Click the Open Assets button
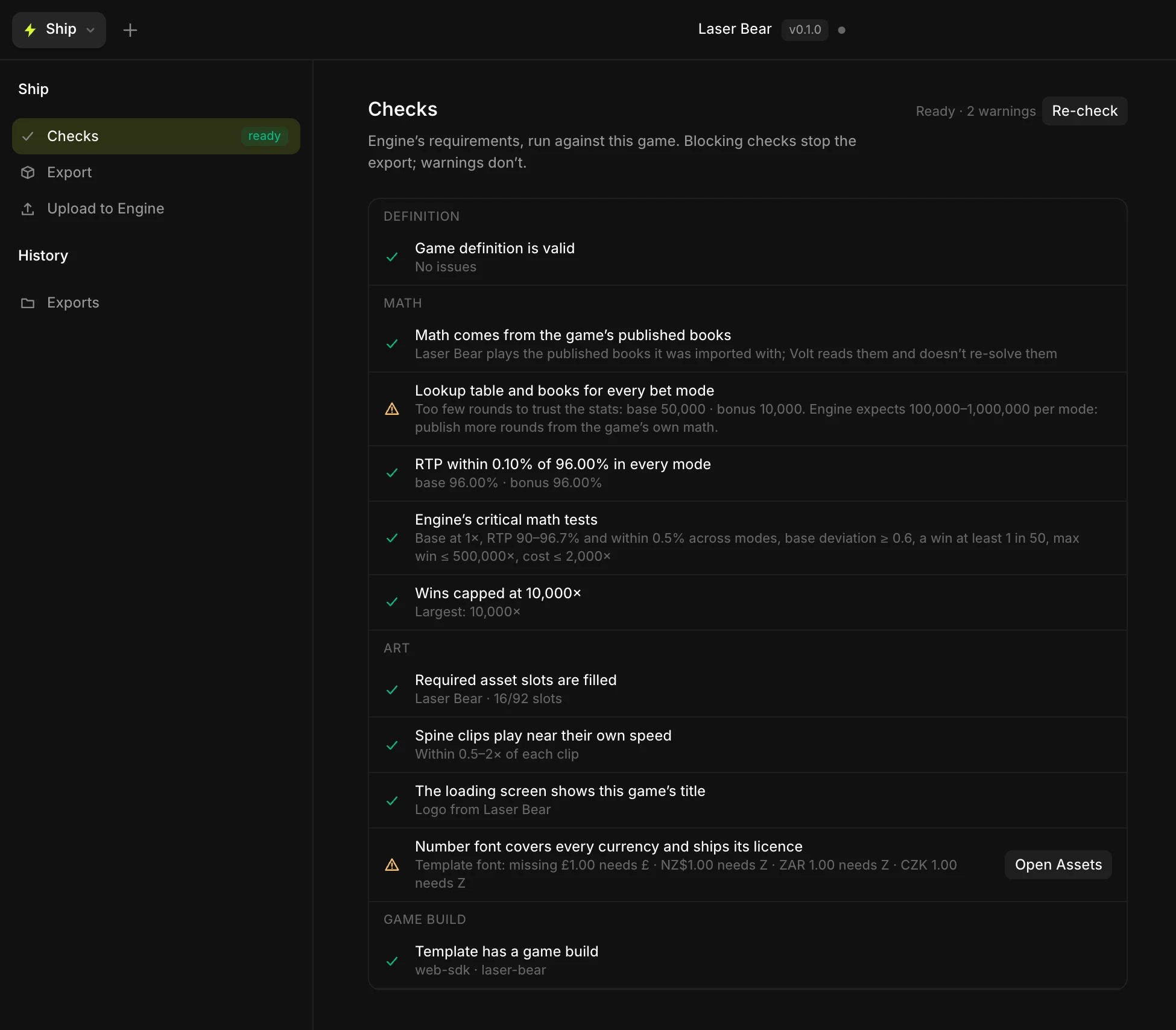This screenshot has height=1030, width=1176. pos(1058,865)
